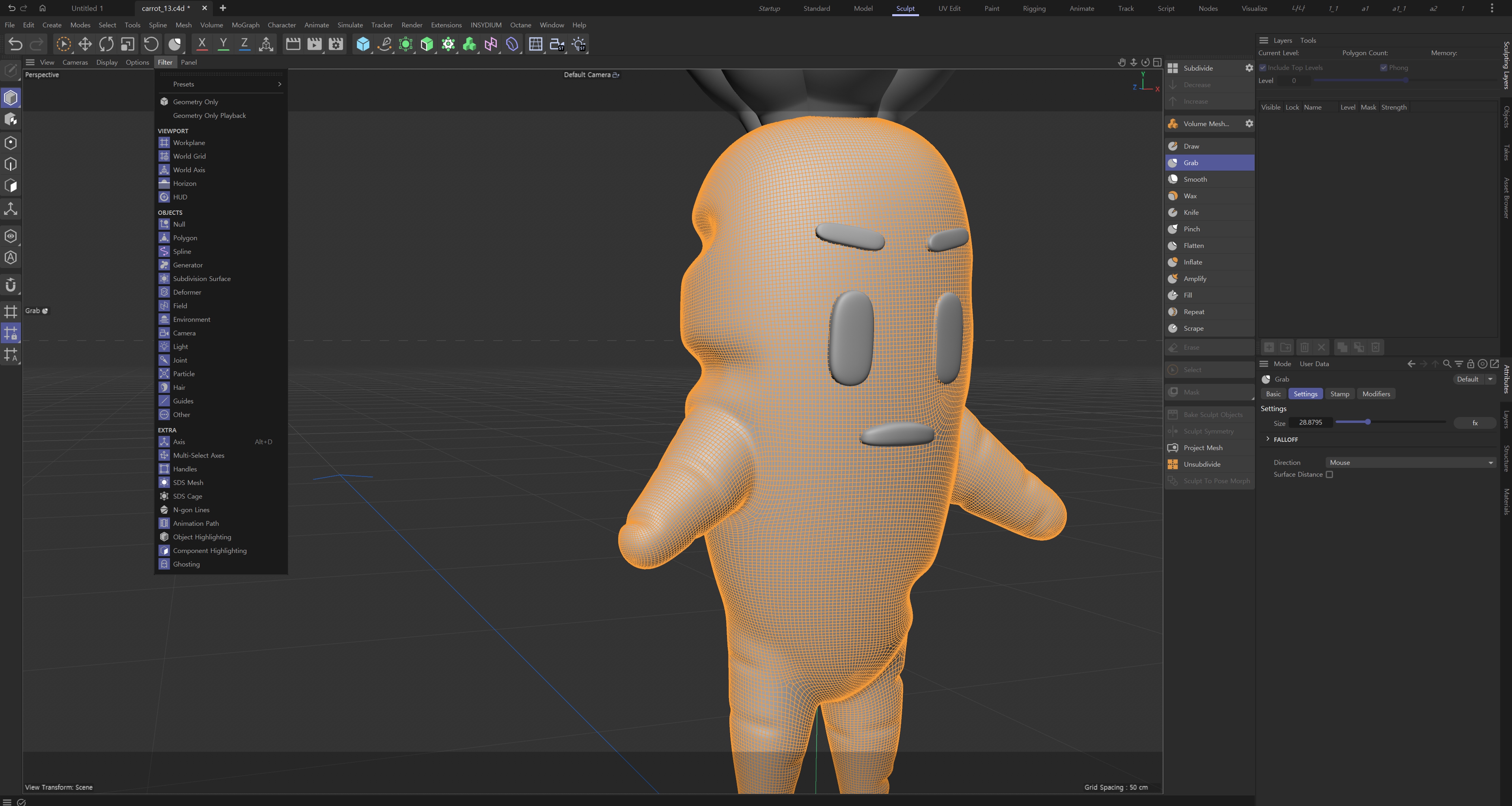Toggle World Grid visibility in Filter menu
The width and height of the screenshot is (1512, 806).
click(189, 156)
